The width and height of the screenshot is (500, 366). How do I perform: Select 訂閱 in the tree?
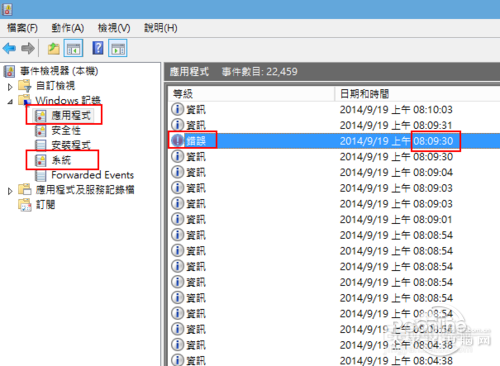(x=45, y=204)
